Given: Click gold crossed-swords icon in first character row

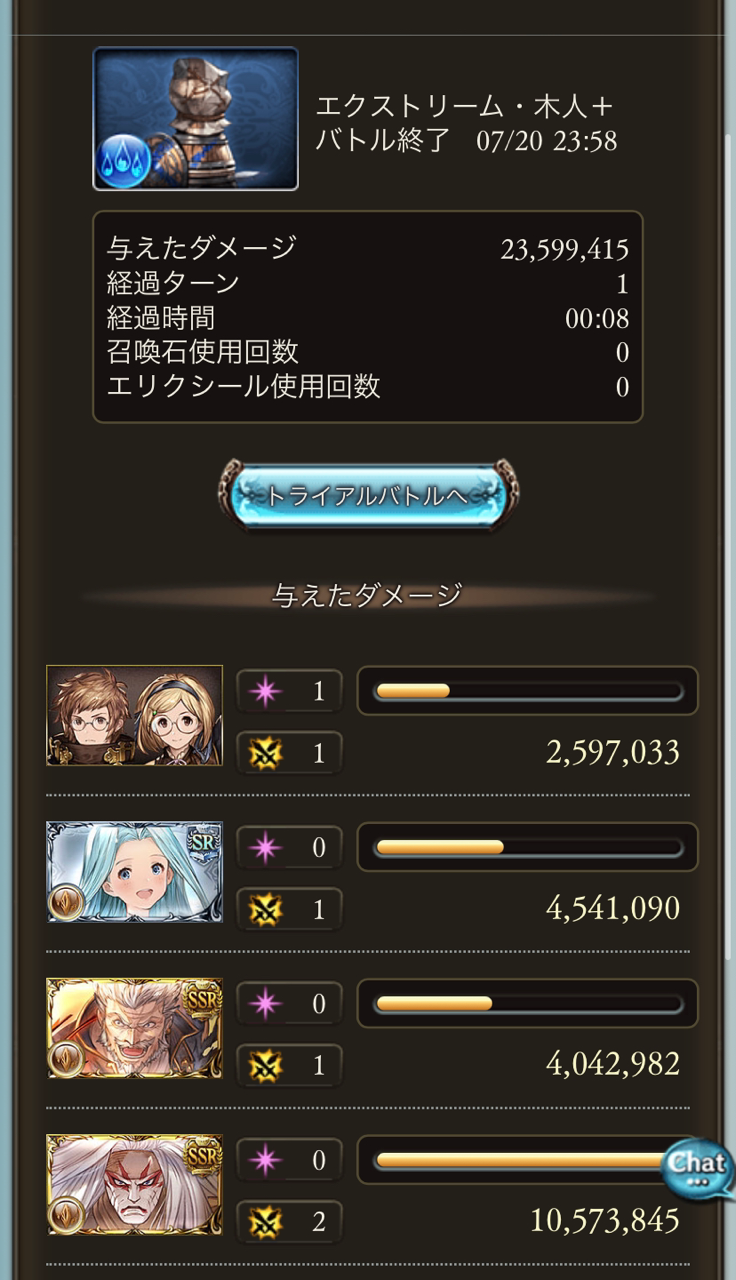Looking at the screenshot, I should [x=265, y=753].
